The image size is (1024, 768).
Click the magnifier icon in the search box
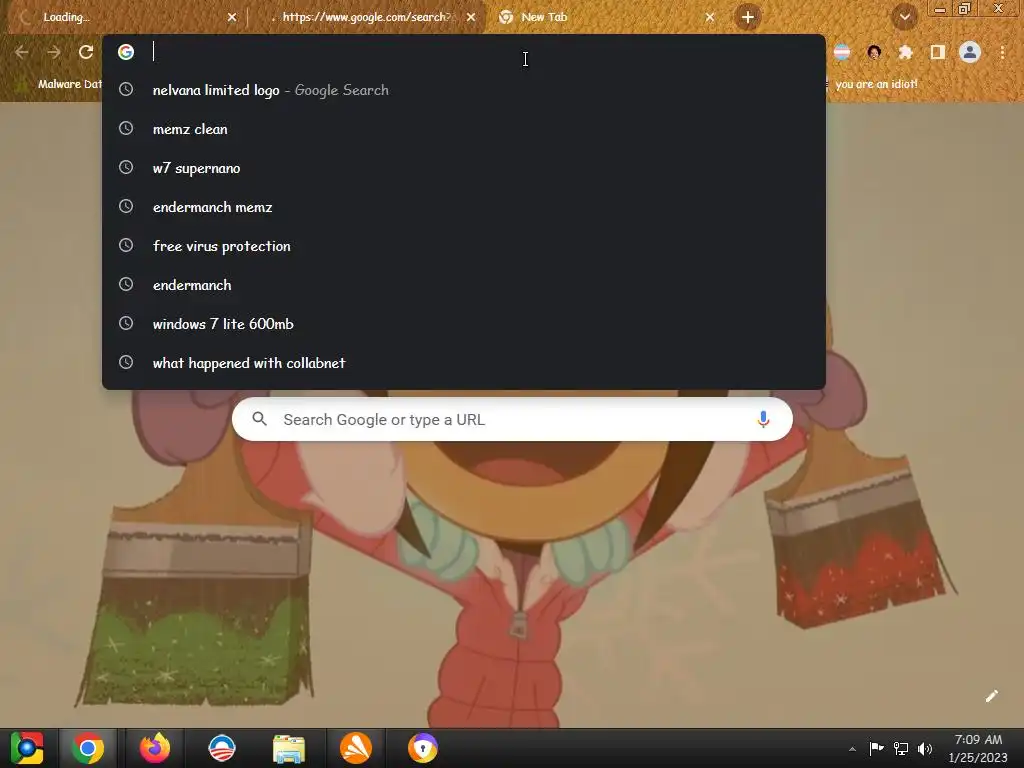pyautogui.click(x=260, y=419)
